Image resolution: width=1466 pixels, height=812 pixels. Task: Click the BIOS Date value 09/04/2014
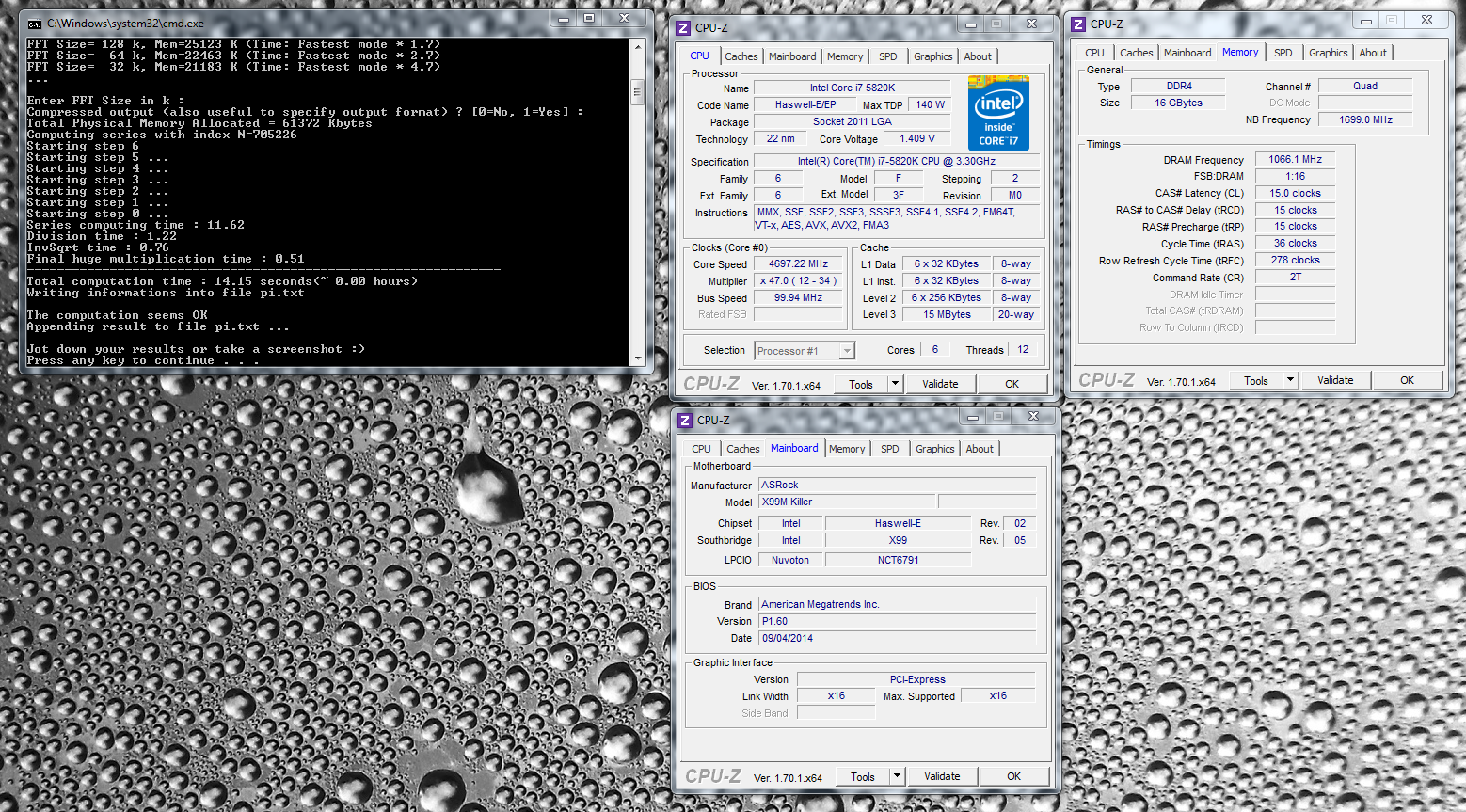[x=898, y=639]
